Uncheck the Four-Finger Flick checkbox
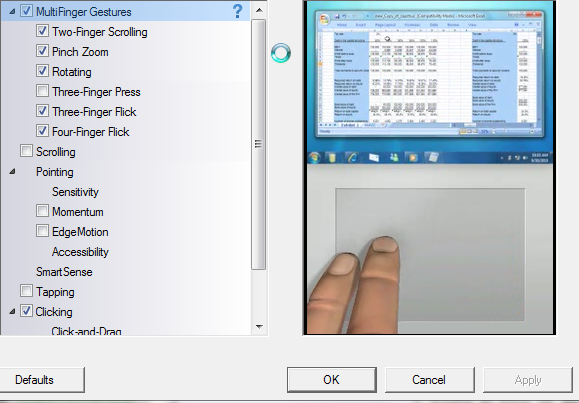 42,130
